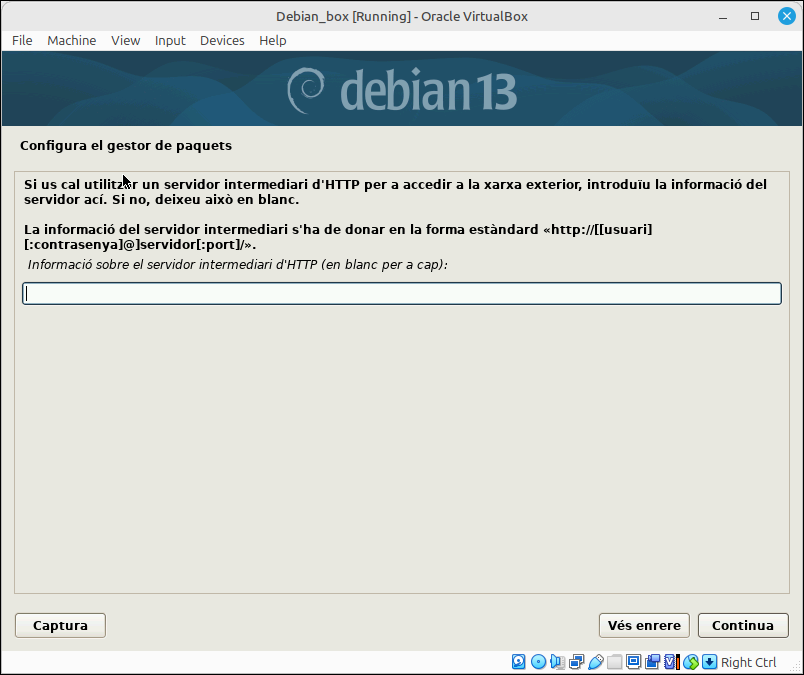Viewport: 804px width, 675px height.
Task: Click the Continua button
Action: coord(743,625)
